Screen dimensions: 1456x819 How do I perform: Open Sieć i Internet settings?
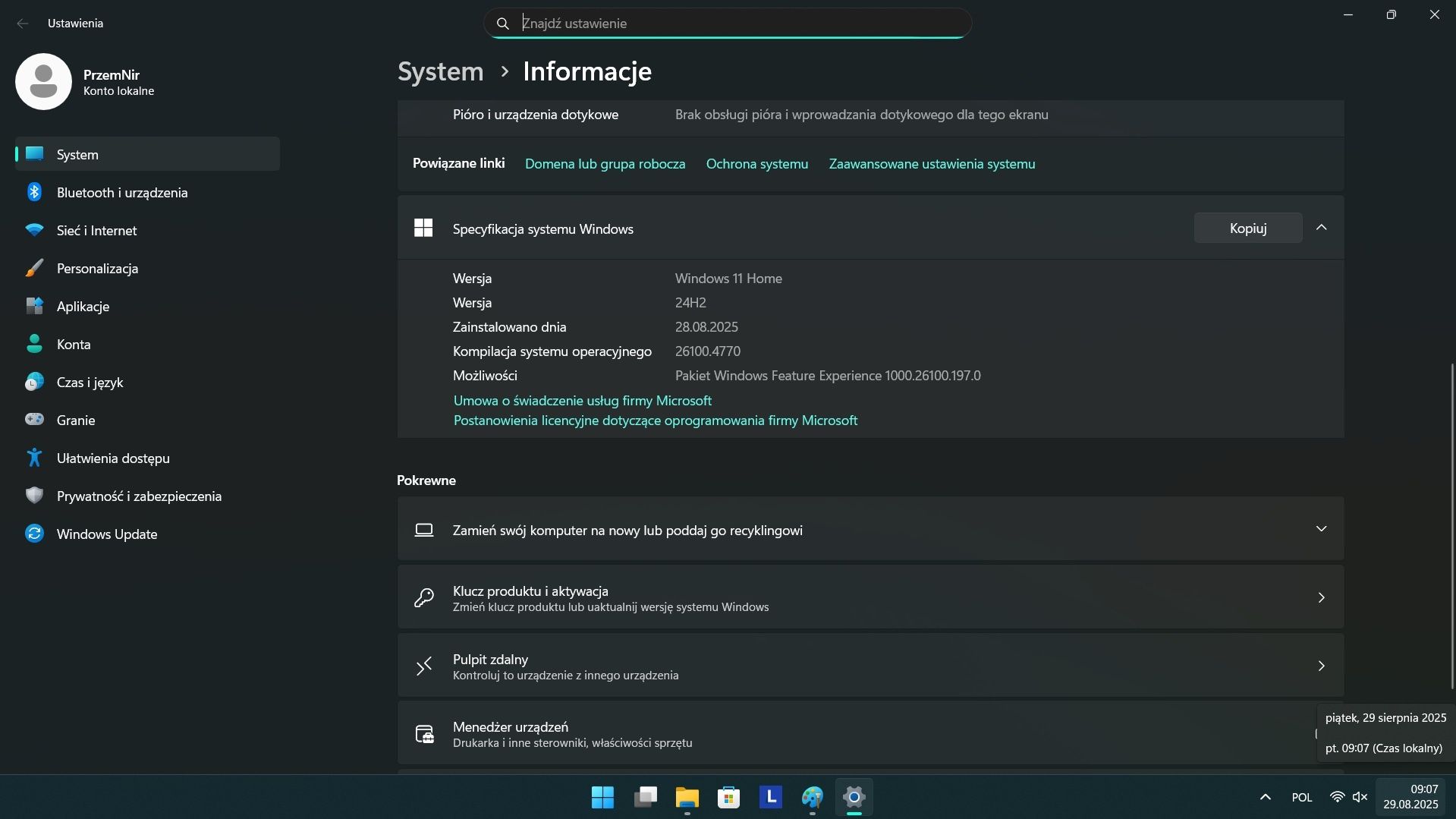(x=147, y=230)
